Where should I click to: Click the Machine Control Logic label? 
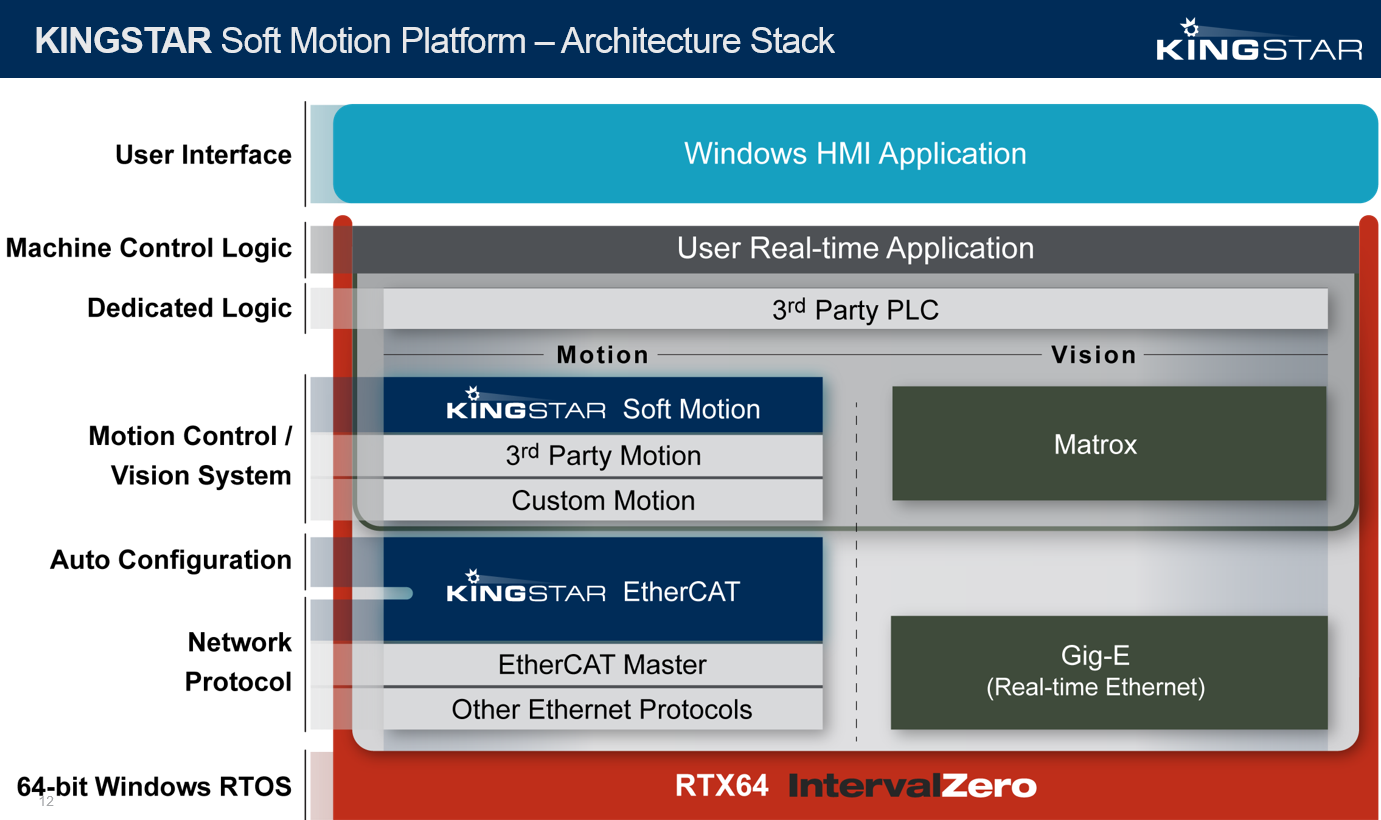click(x=149, y=248)
